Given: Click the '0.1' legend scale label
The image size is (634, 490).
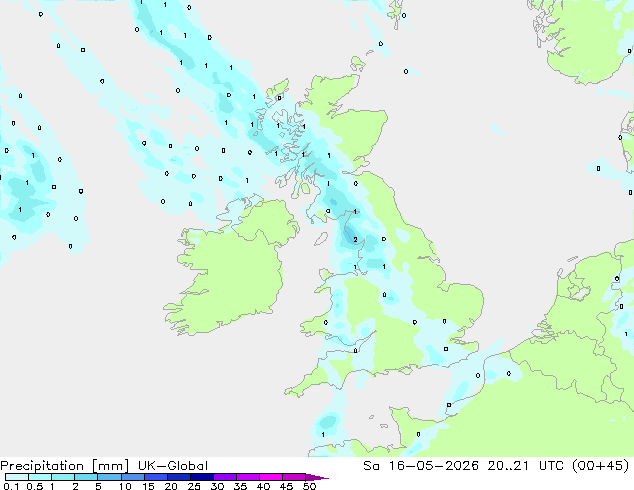Looking at the screenshot, I should (x=11, y=486).
